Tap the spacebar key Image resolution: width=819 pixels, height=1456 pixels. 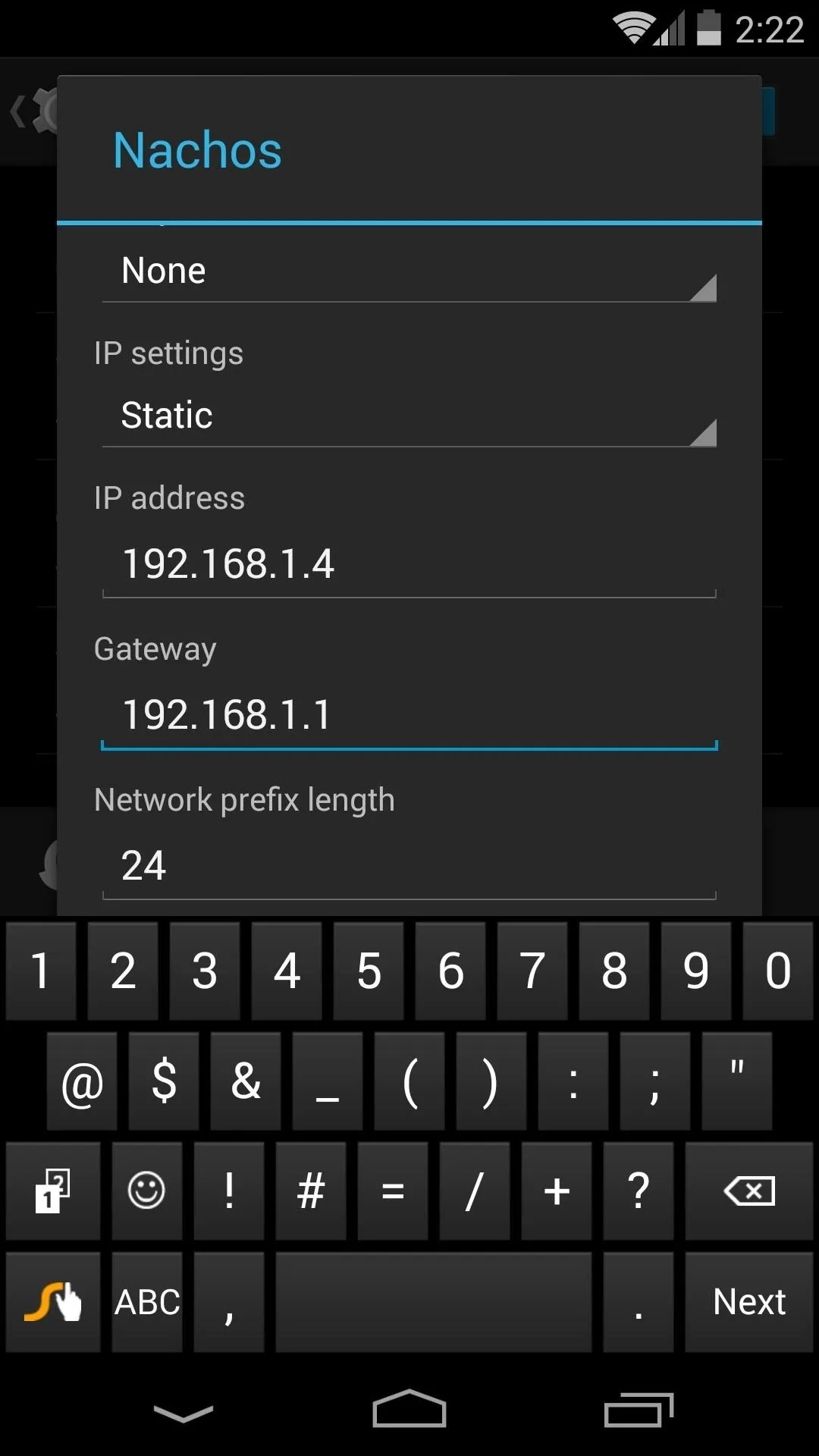click(x=434, y=1302)
